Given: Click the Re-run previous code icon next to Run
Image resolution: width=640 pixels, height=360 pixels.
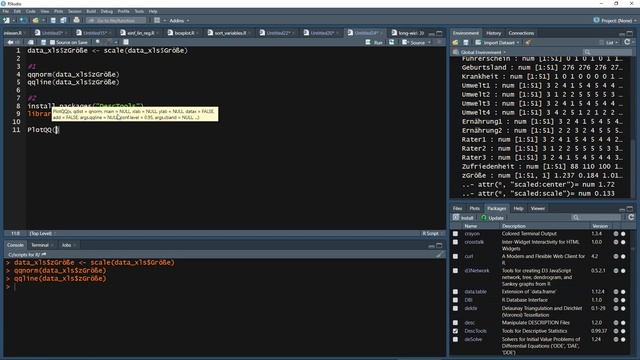Looking at the screenshot, I should point(392,42).
